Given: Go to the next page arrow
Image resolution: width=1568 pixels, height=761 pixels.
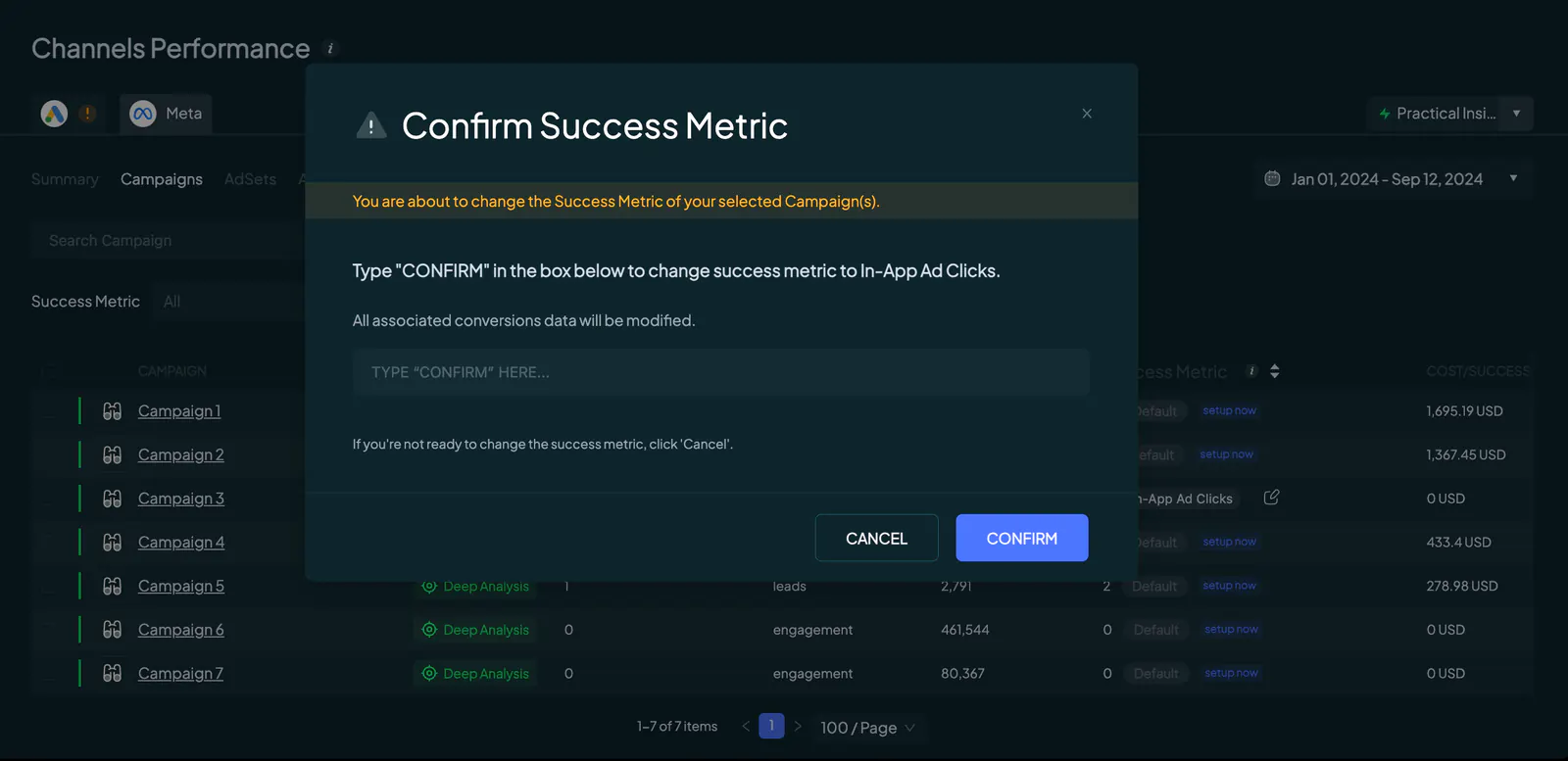Looking at the screenshot, I should coord(798,726).
